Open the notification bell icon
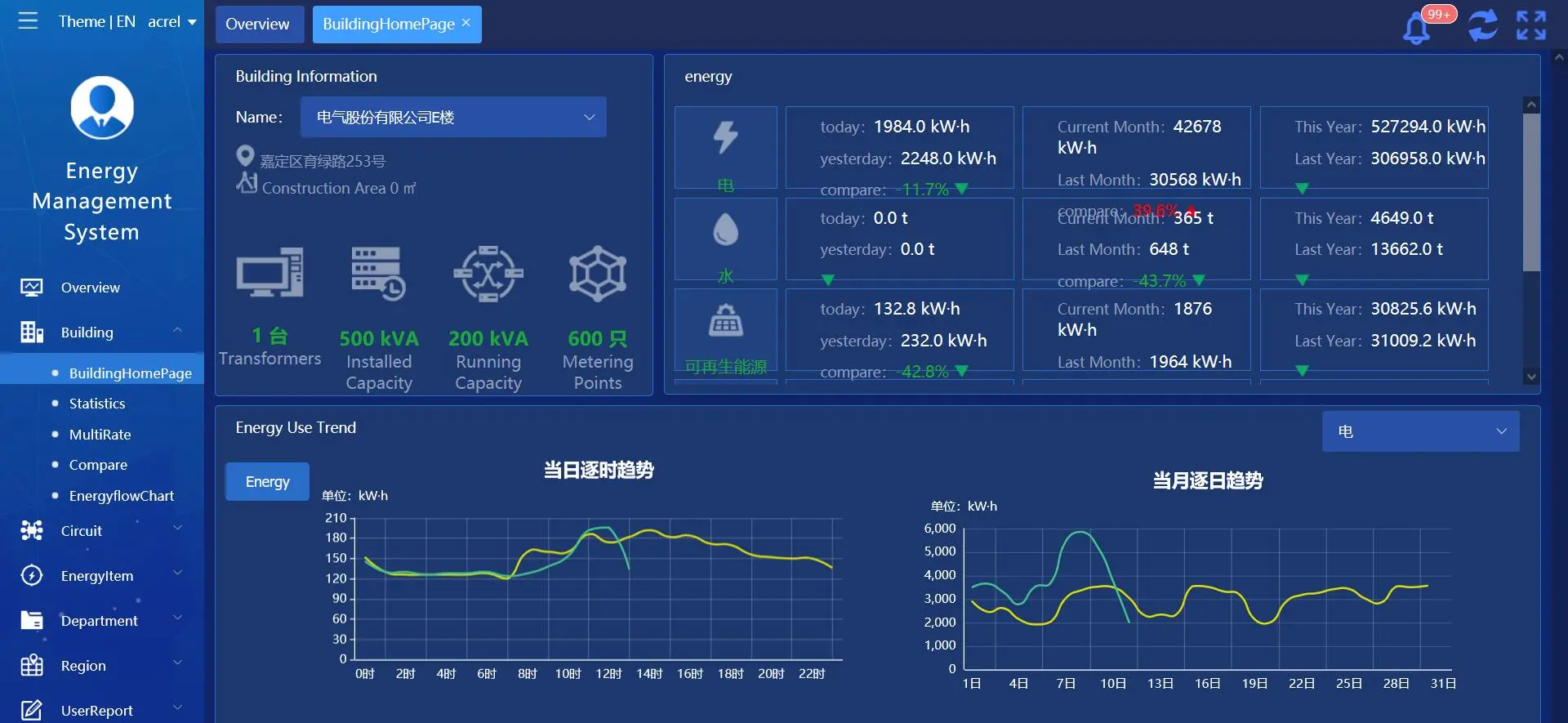 1417,28
